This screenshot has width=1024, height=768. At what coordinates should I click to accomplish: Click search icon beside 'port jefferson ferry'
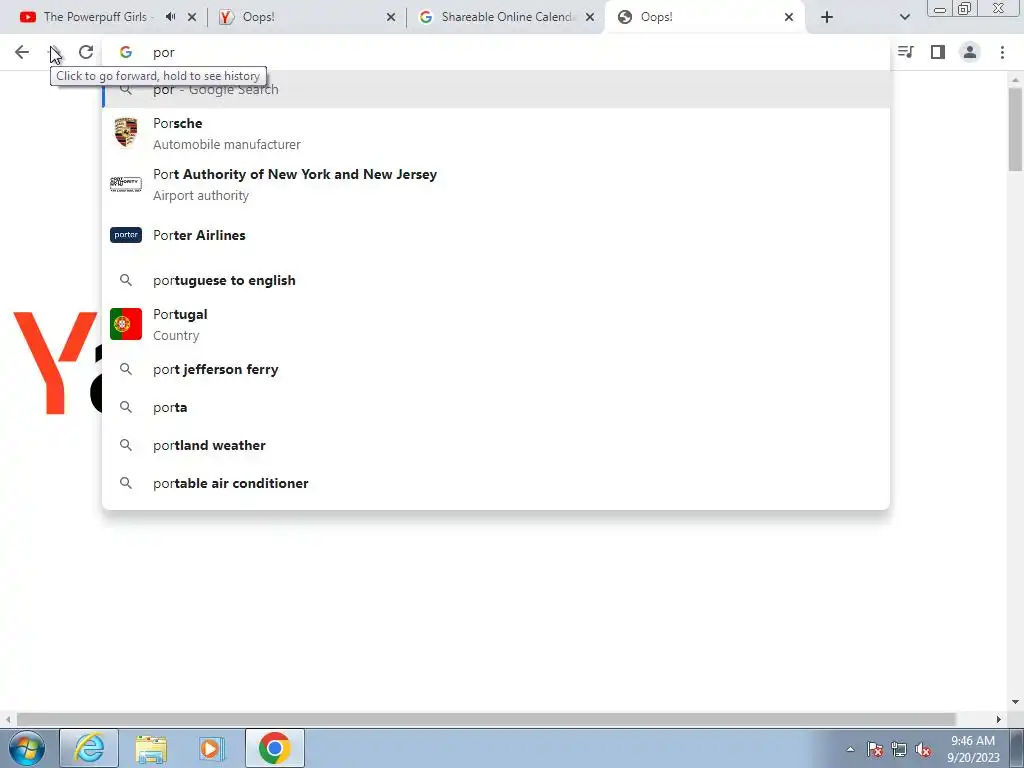tap(126, 369)
